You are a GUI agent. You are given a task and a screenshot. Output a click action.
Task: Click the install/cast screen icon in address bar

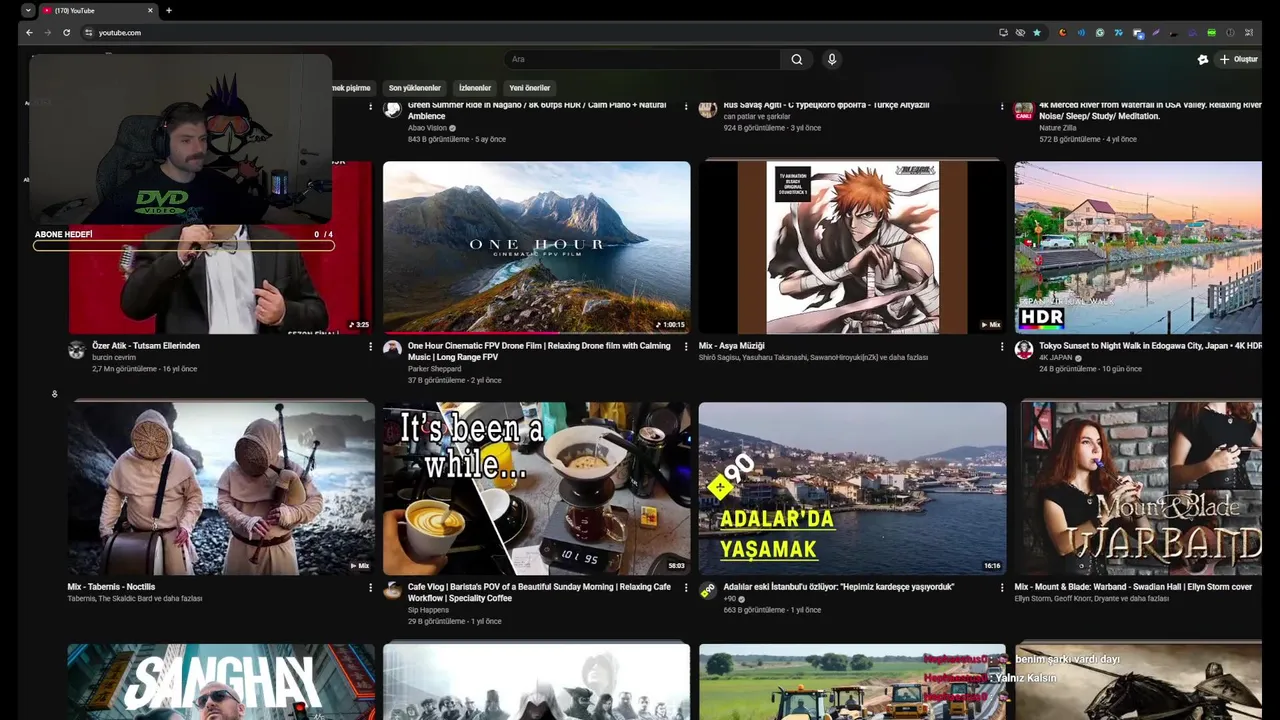[1003, 33]
